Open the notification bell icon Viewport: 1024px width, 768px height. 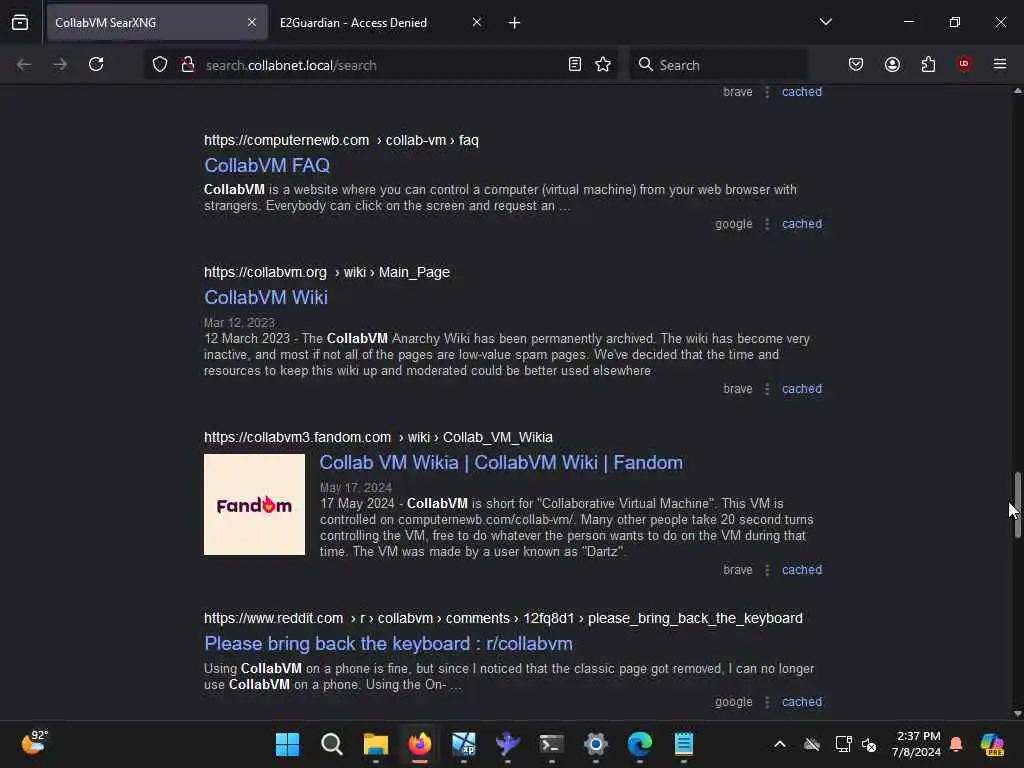pos(957,744)
